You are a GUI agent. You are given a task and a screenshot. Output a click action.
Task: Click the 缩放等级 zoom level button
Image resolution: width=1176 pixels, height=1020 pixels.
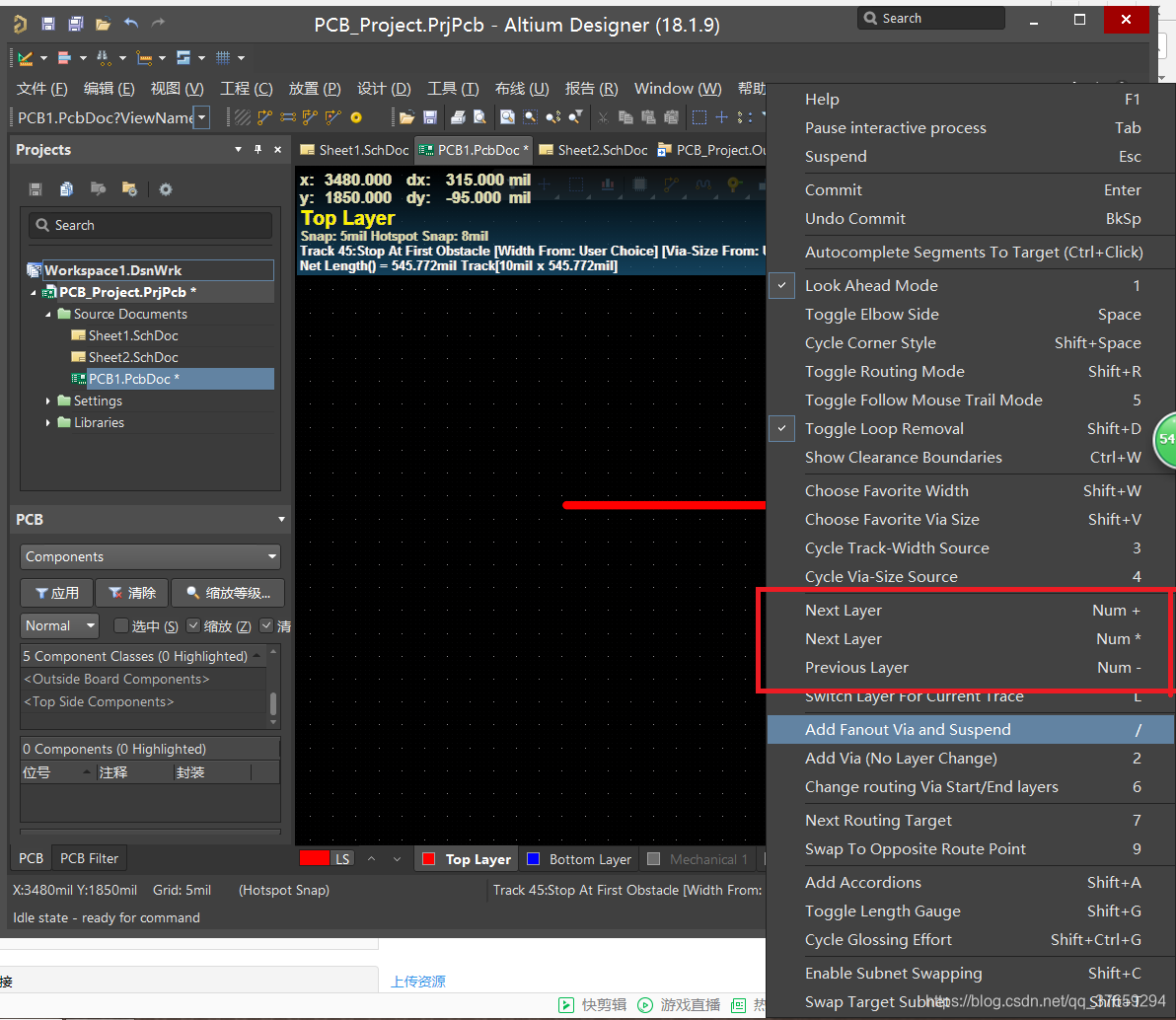228,593
